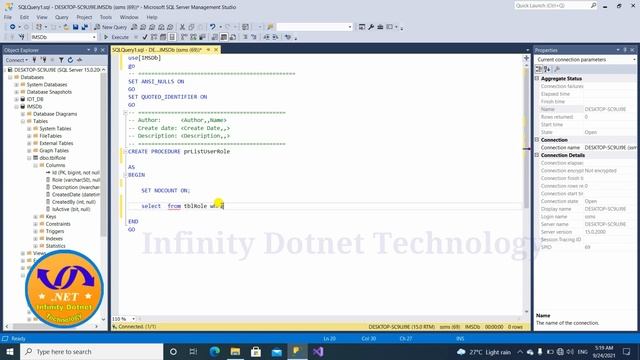This screenshot has height=360, width=640.
Task: Click the Increase Indent icon
Action: [275, 37]
